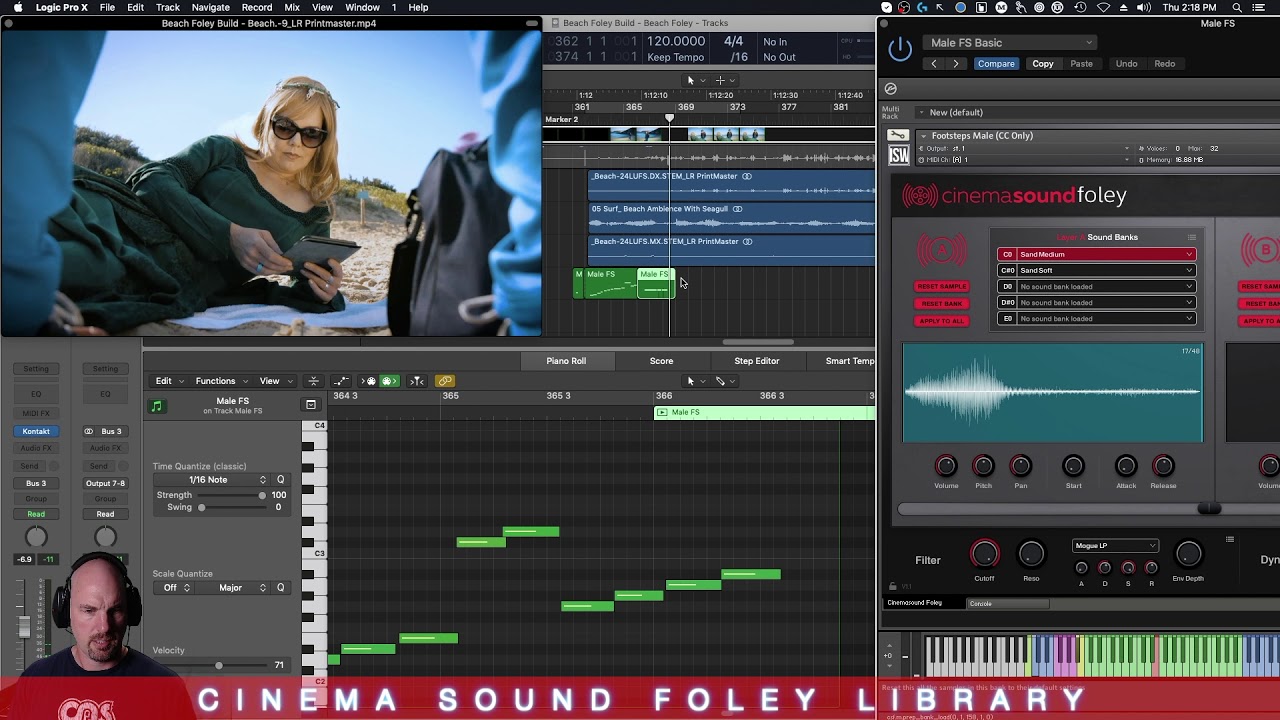Viewport: 1280px width, 720px height.
Task: Toggle the green MIDI Out button in Piano Roll
Action: point(389,381)
